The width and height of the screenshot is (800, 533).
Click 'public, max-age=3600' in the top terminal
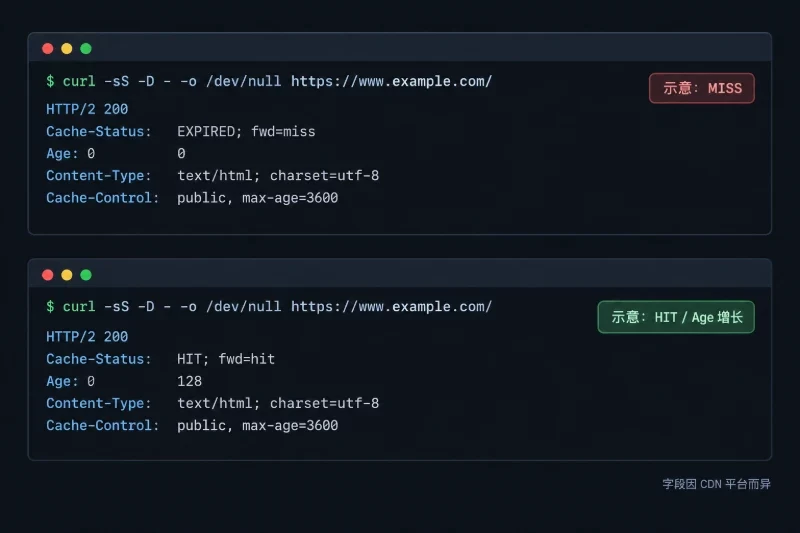[x=258, y=198]
